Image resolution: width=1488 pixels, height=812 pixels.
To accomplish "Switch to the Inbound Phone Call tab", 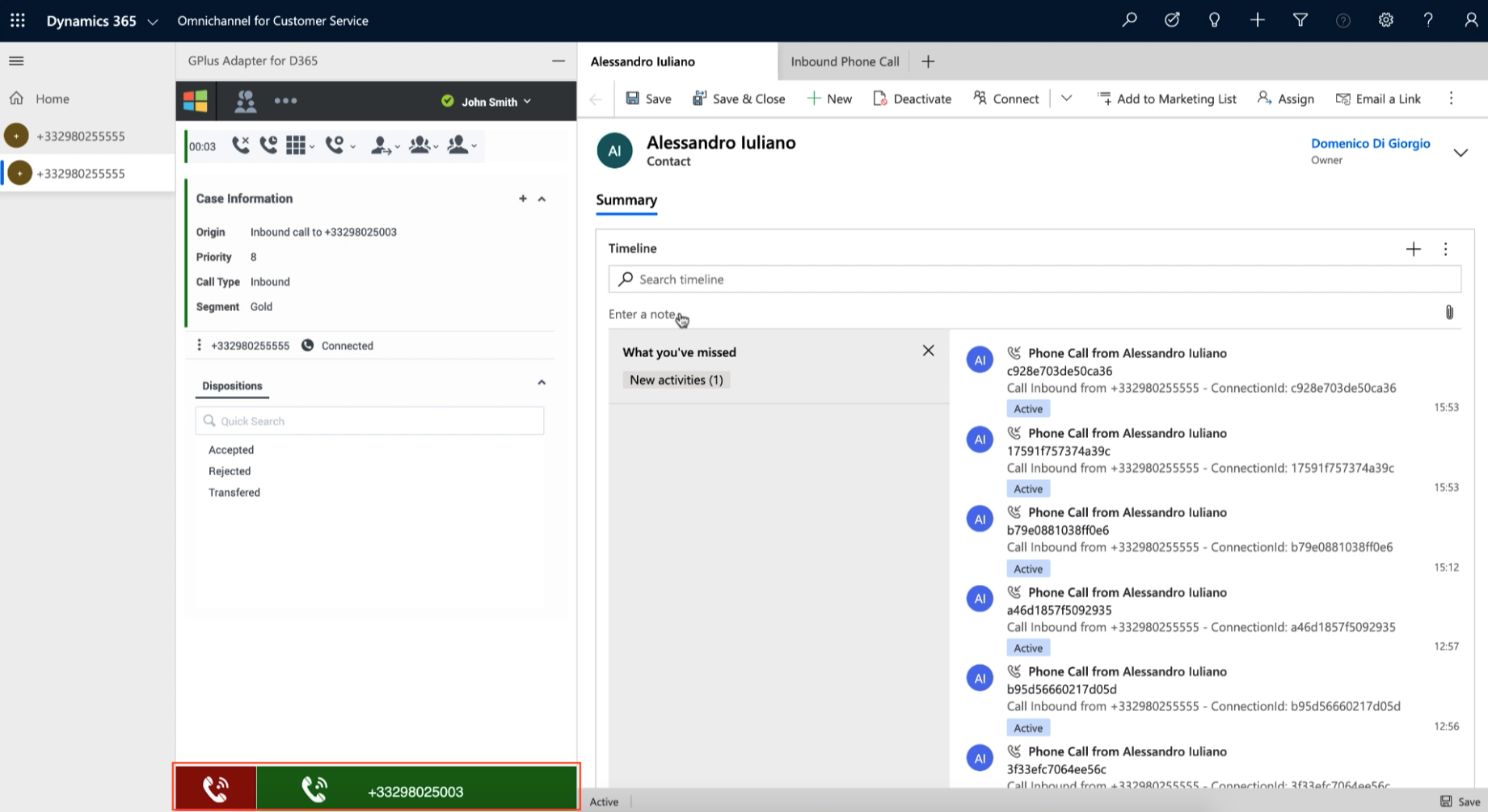I will click(x=845, y=61).
